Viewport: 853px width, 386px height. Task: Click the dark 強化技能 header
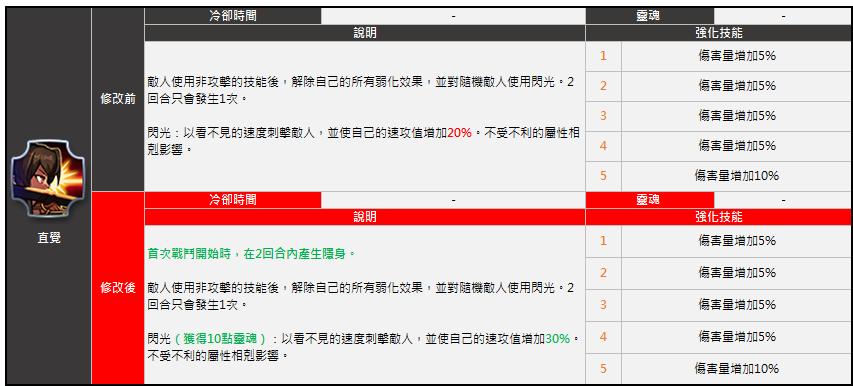click(719, 33)
